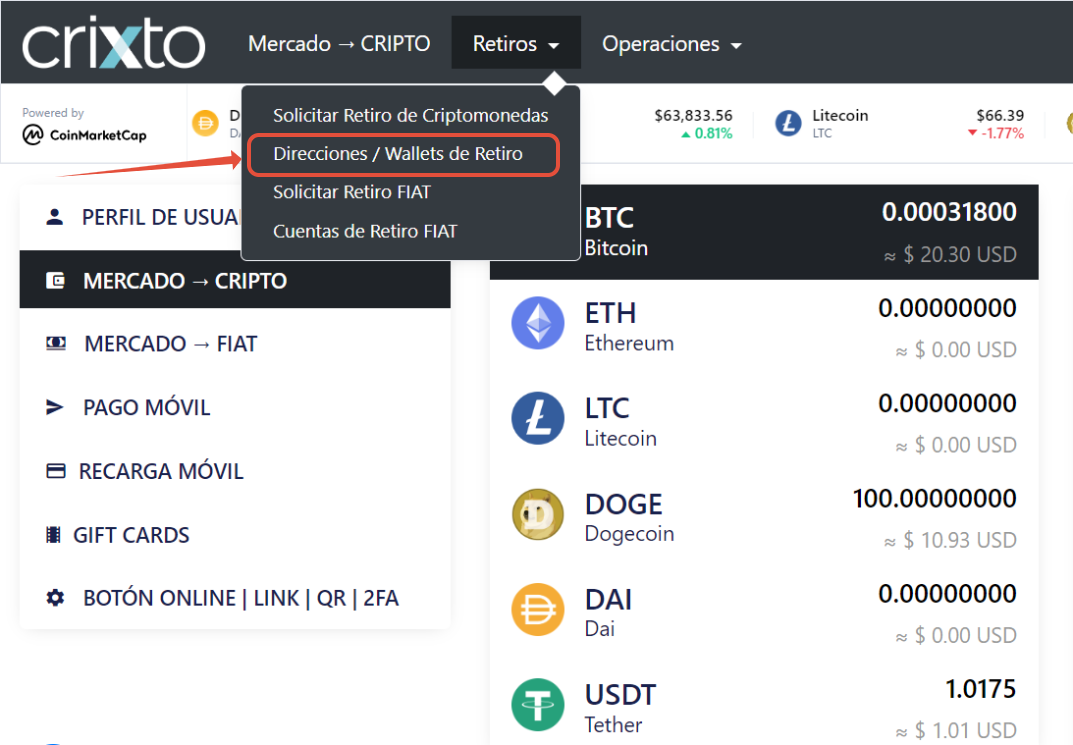Image resolution: width=1073 pixels, height=745 pixels.
Task: Click the $63,833.56 ticker price
Action: tap(693, 116)
